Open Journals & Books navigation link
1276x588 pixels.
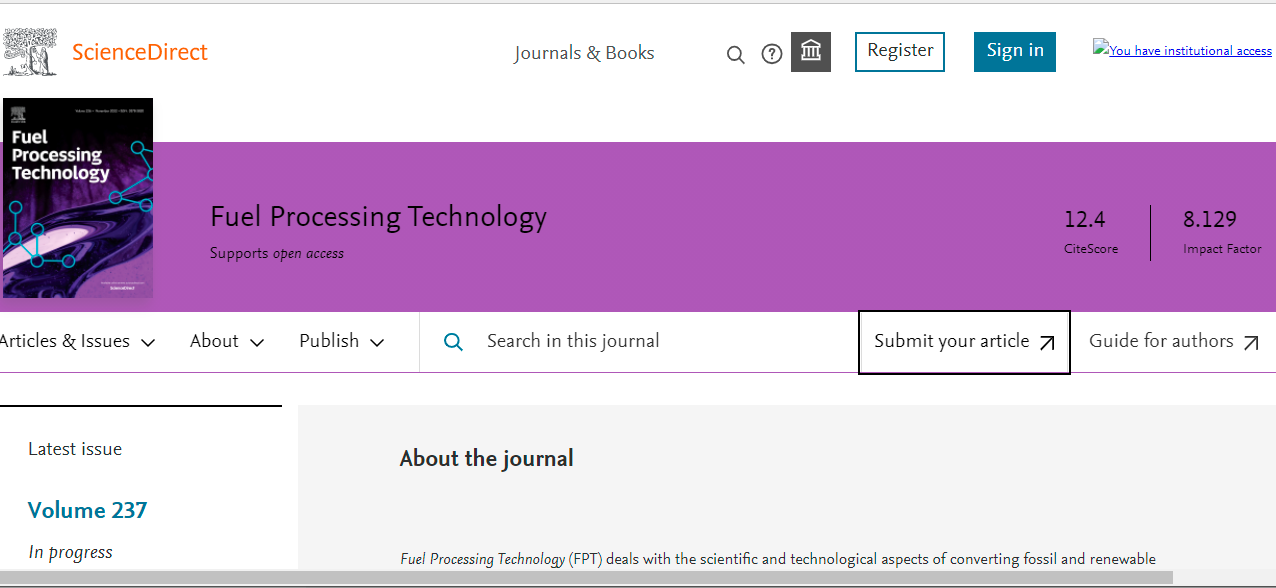click(584, 53)
